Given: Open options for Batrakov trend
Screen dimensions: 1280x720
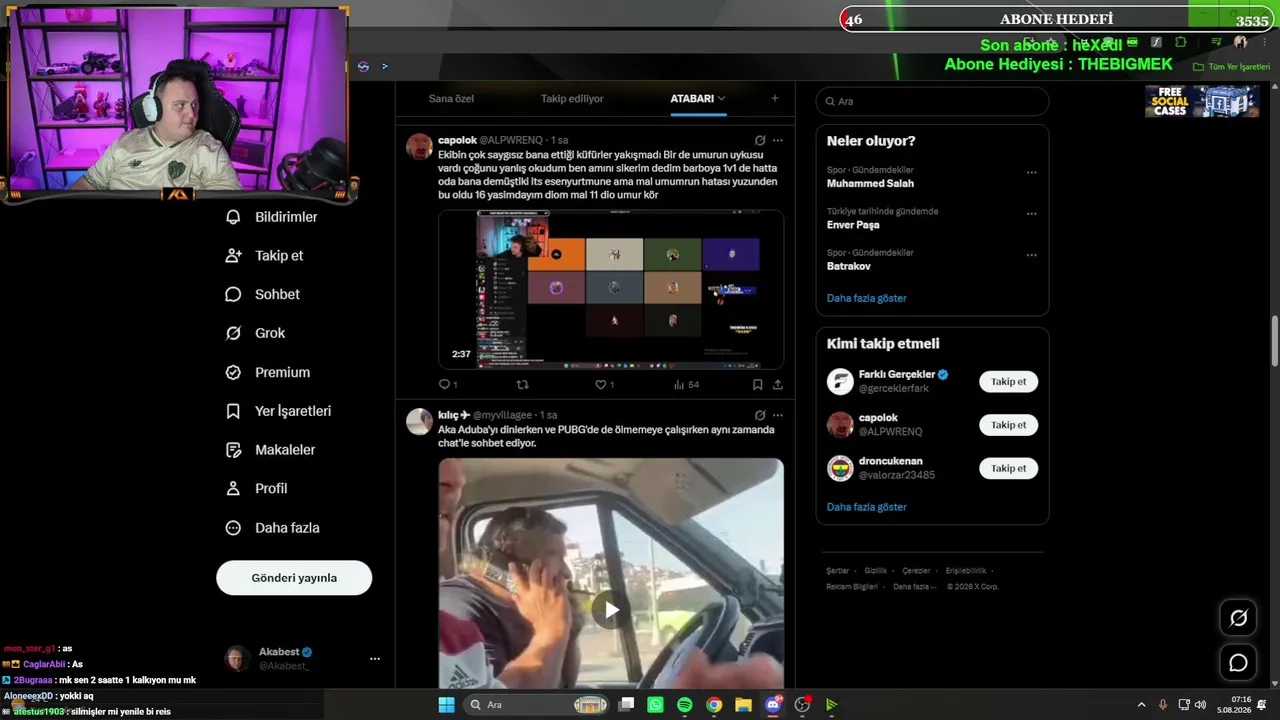Looking at the screenshot, I should (1031, 255).
